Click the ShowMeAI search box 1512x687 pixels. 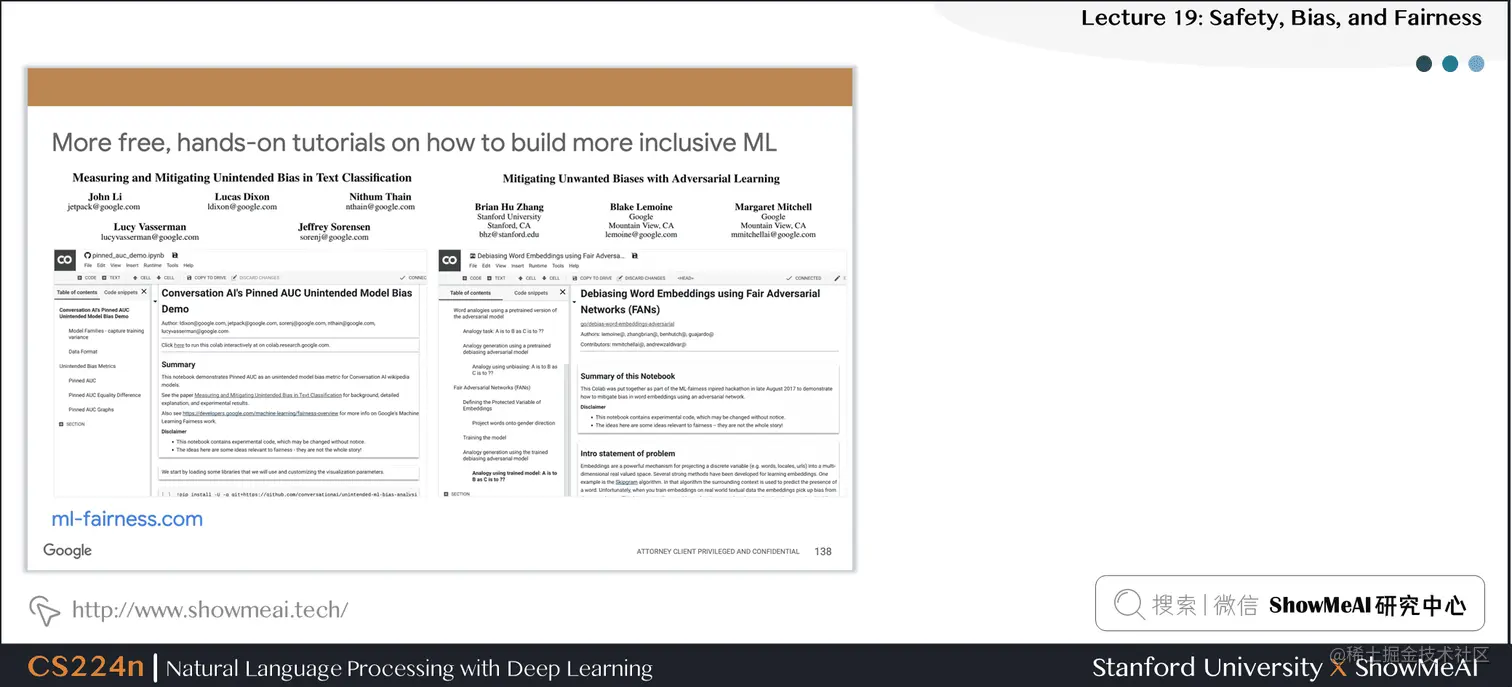[1289, 603]
